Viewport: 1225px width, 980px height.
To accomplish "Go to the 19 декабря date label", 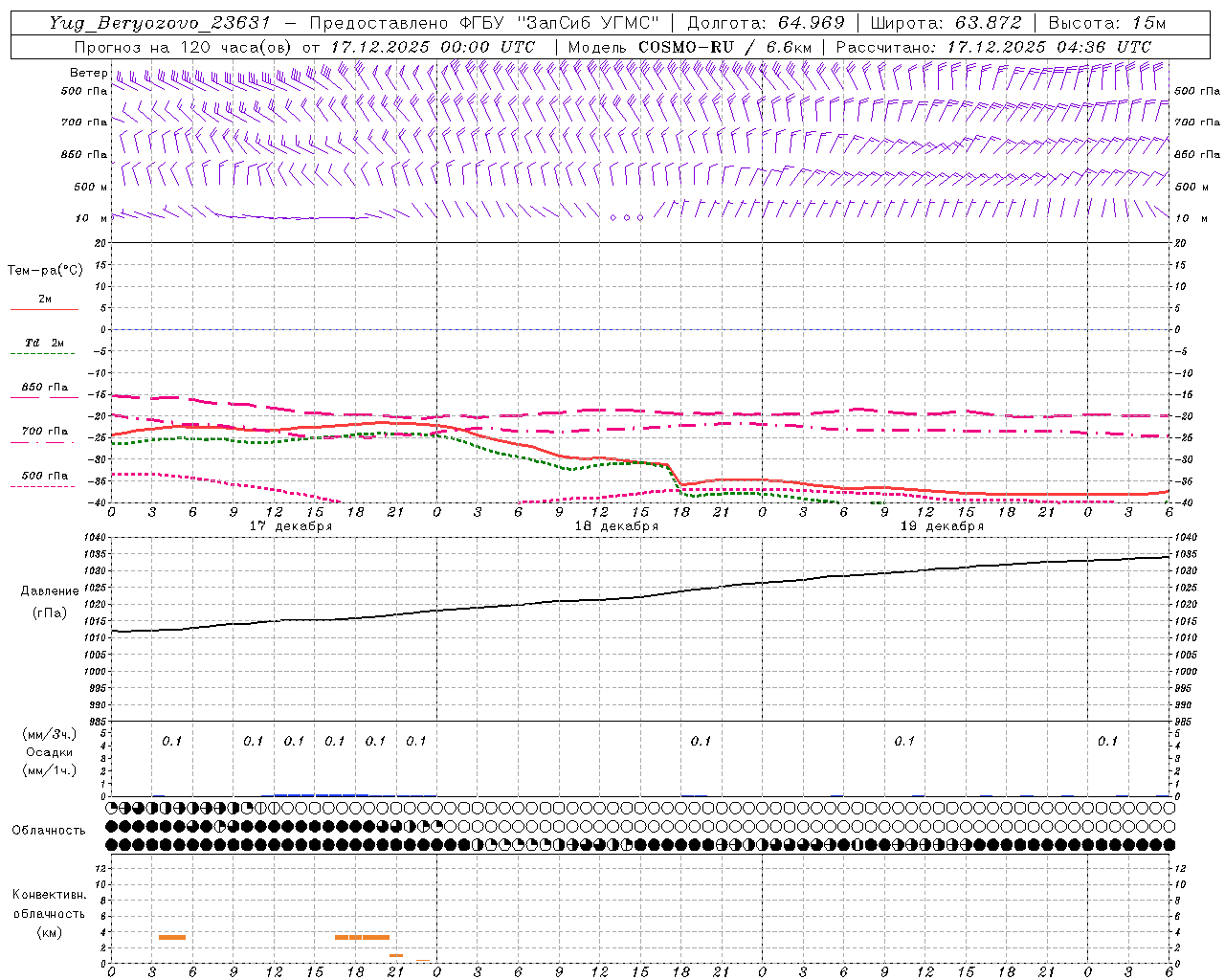I will [942, 526].
